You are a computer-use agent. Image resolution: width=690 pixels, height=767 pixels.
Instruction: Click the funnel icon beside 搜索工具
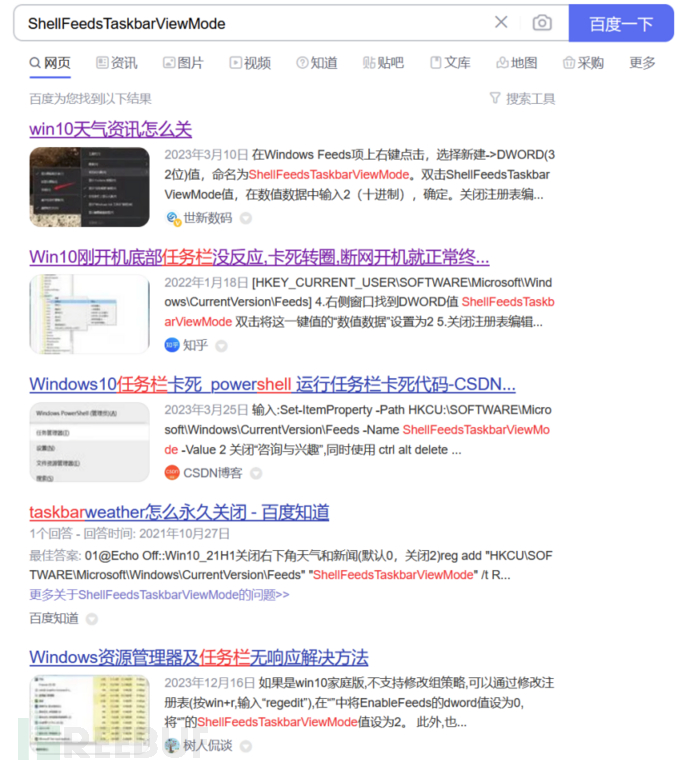click(x=495, y=98)
